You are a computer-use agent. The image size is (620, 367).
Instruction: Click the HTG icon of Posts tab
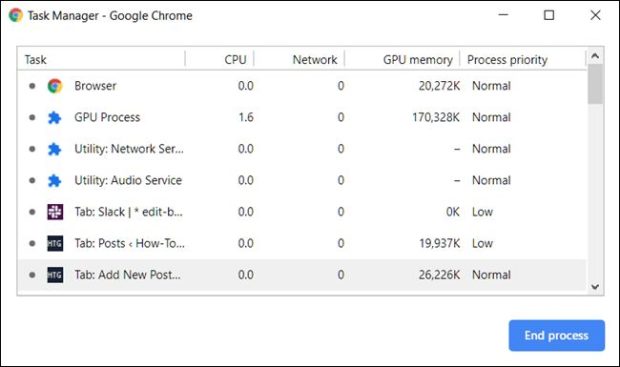55,243
